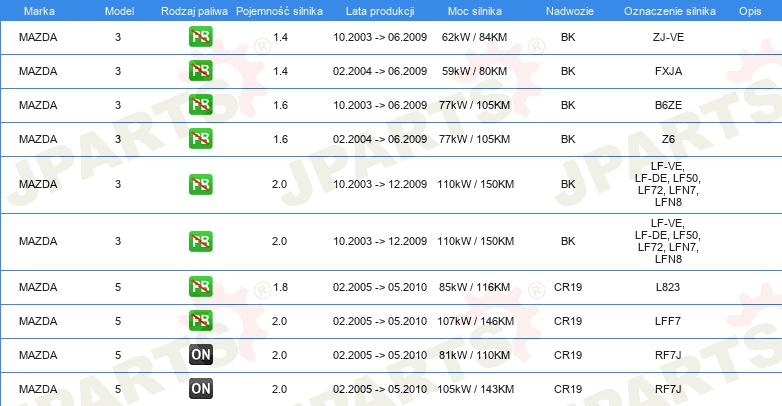Click the Pojemność silnika column header
This screenshot has width=782, height=406.
[279, 11]
